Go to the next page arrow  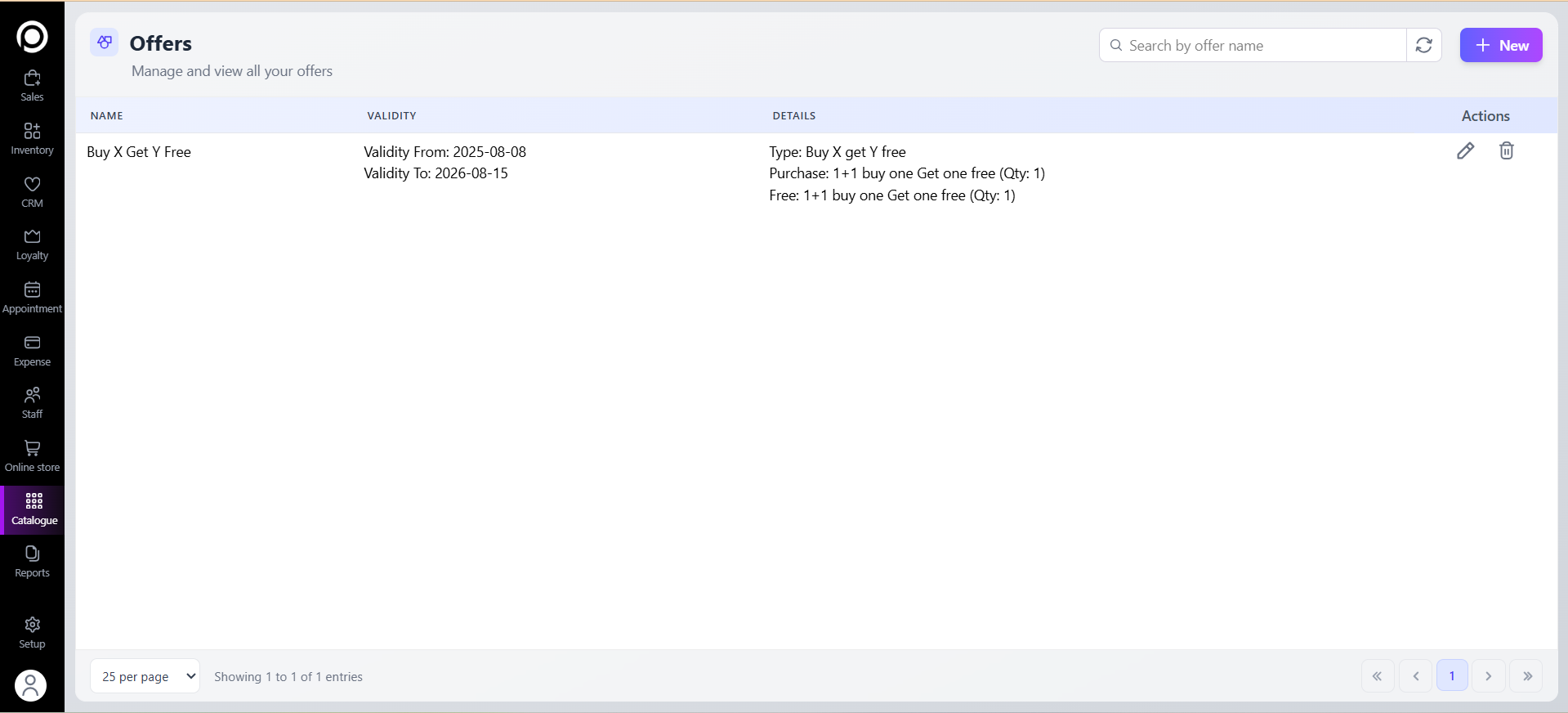1488,676
